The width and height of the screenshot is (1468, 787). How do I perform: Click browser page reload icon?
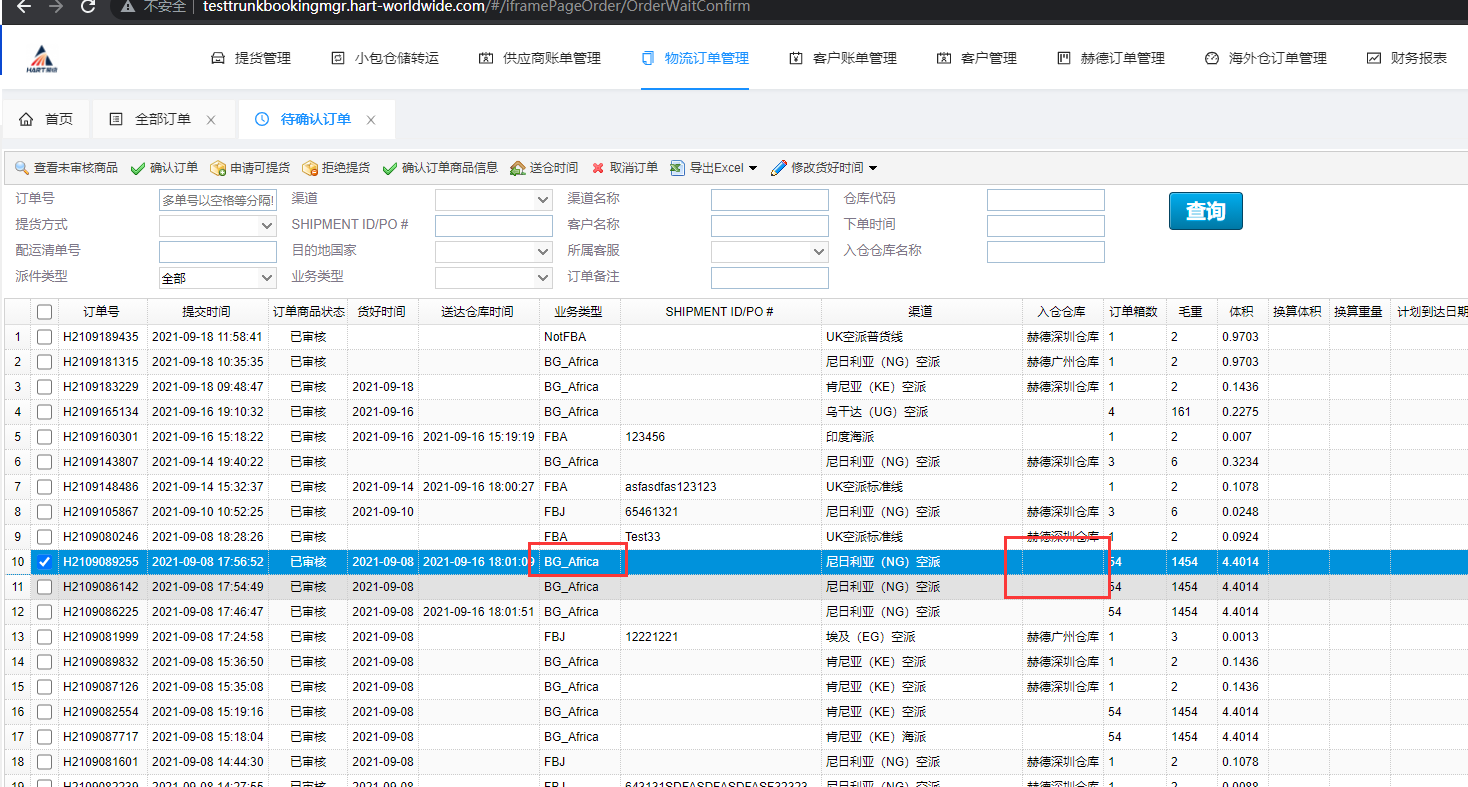click(x=88, y=7)
